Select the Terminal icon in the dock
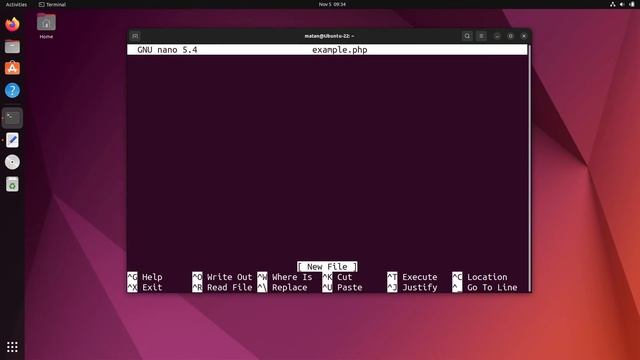640x360 pixels. (12, 118)
